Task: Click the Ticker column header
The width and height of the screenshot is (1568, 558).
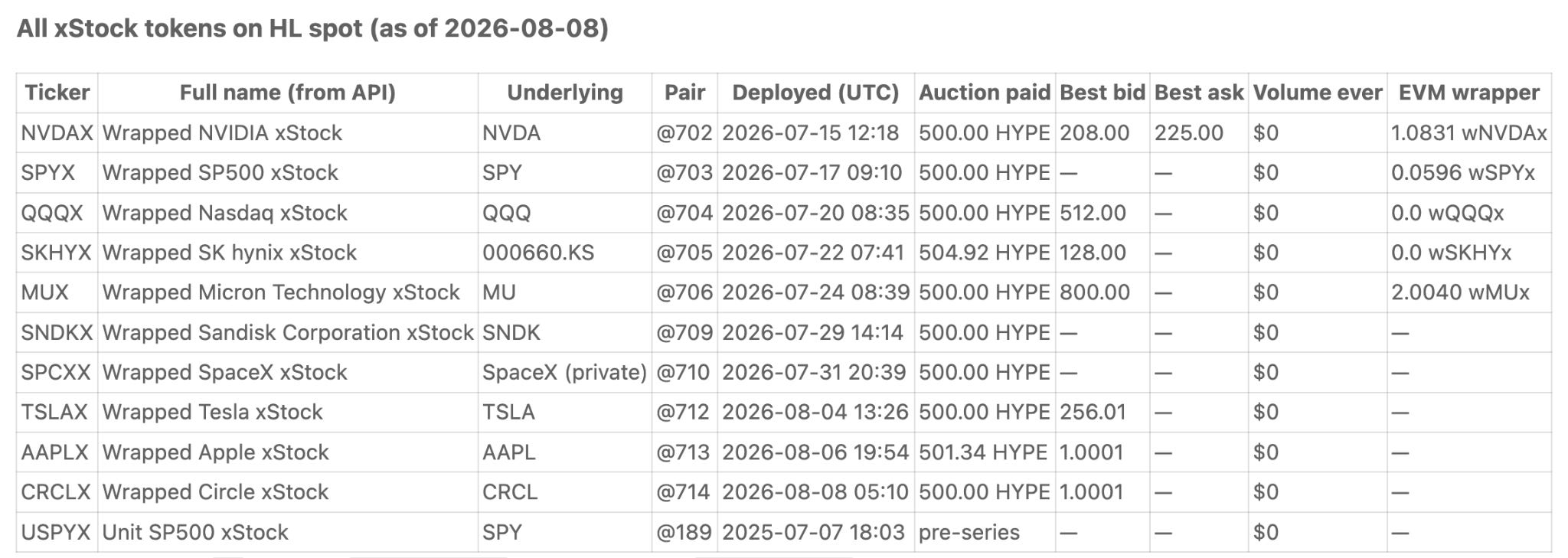Action: 57,93
